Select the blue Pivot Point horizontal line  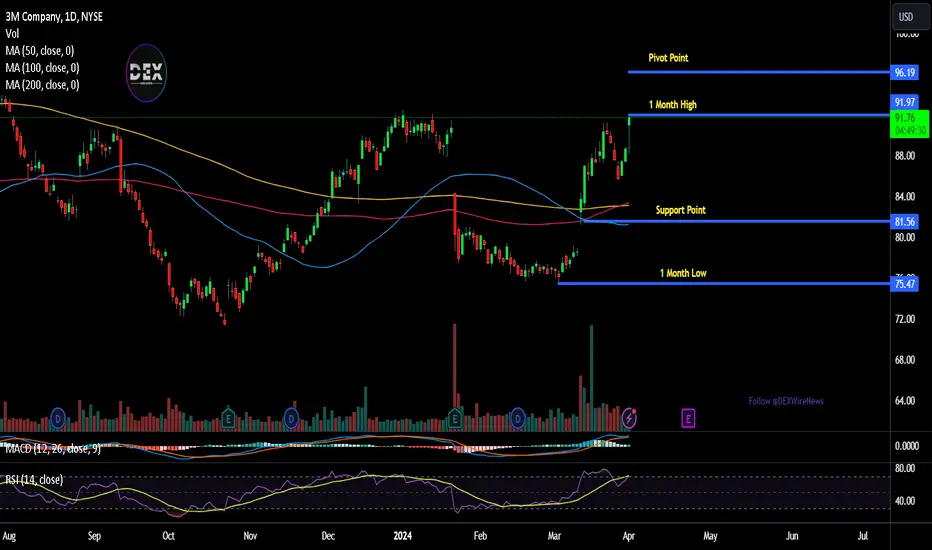coord(758,72)
